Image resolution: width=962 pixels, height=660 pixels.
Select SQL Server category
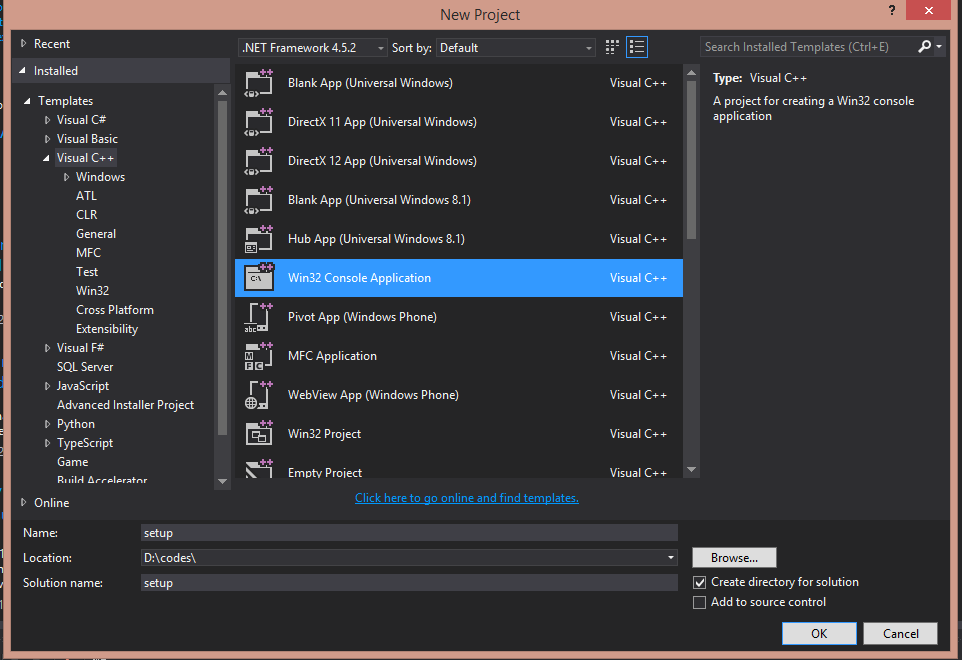coord(85,367)
